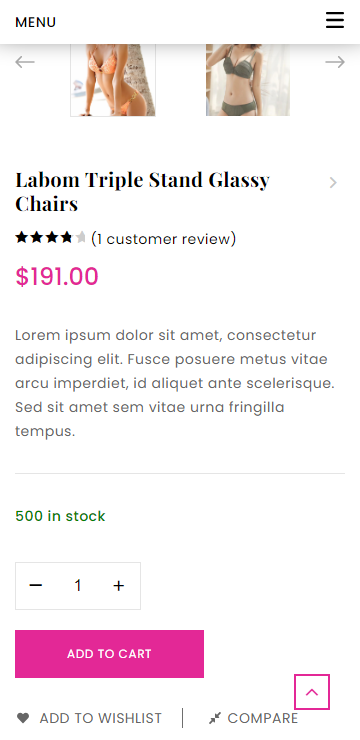Select the orange bikini thumbnail
This screenshot has height=740, width=360.
113,80
